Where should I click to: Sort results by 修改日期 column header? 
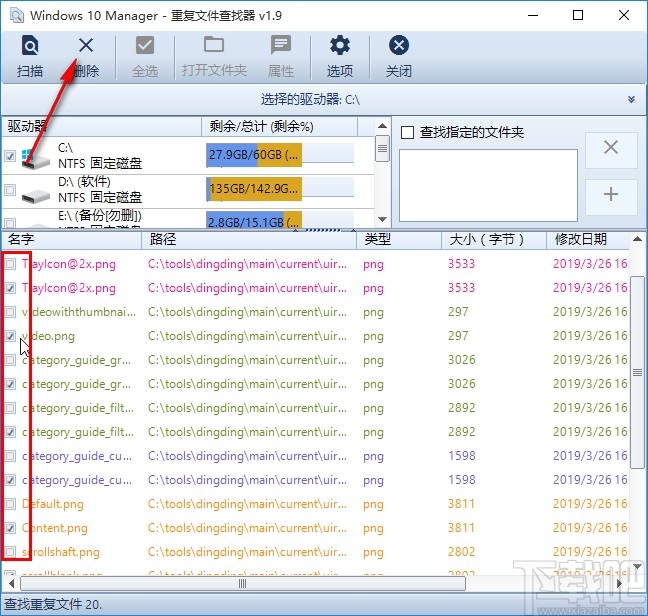click(588, 239)
